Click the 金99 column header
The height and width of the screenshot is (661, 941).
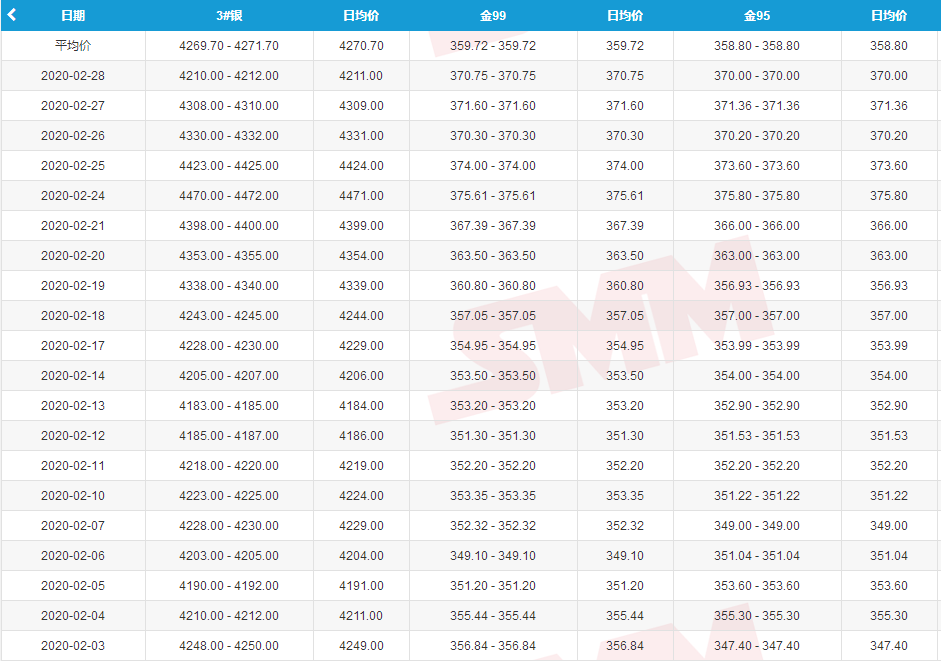(493, 16)
